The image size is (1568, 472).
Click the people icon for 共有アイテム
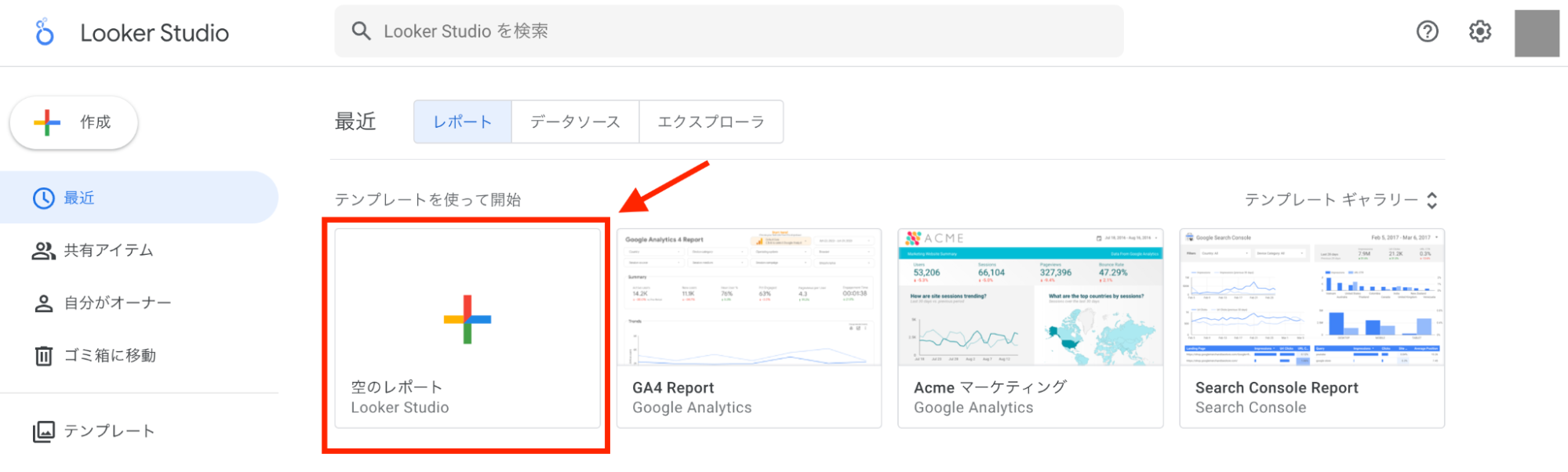click(x=43, y=251)
